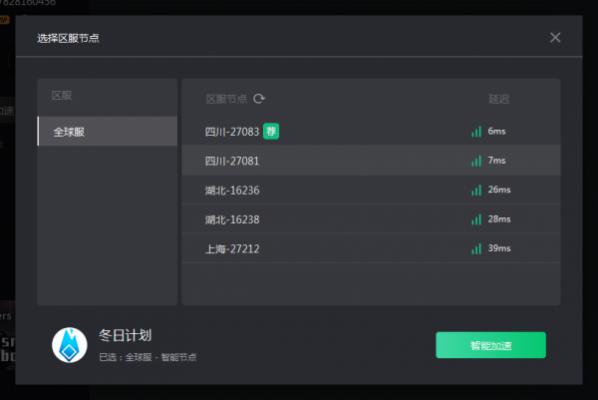Click signal bars next to 7ms latency

click(x=476, y=161)
